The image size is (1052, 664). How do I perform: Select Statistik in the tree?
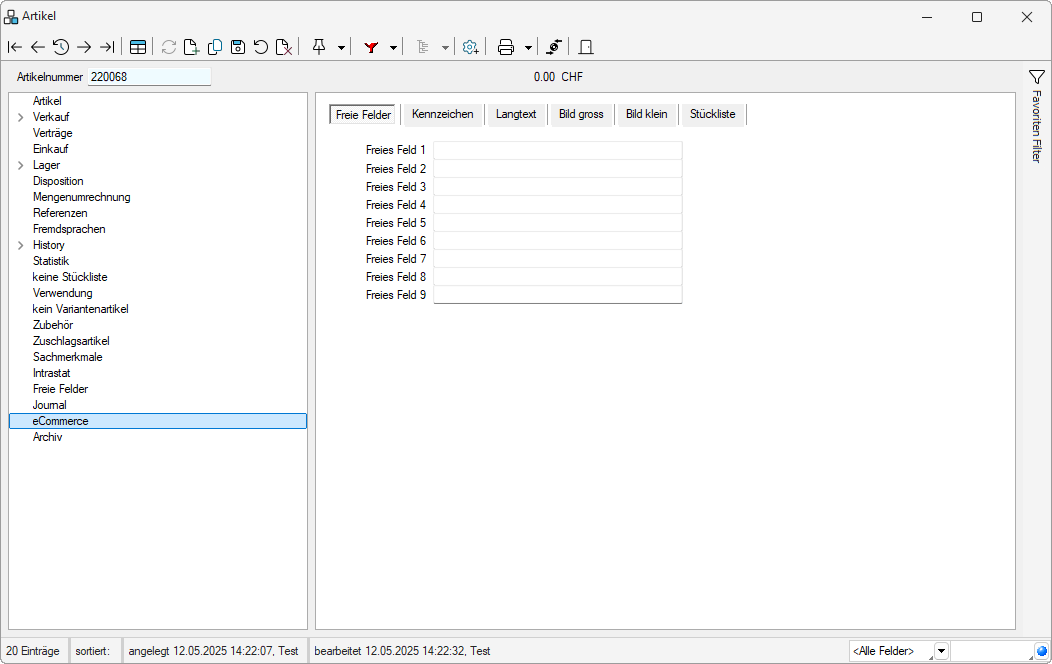pyautogui.click(x=51, y=261)
